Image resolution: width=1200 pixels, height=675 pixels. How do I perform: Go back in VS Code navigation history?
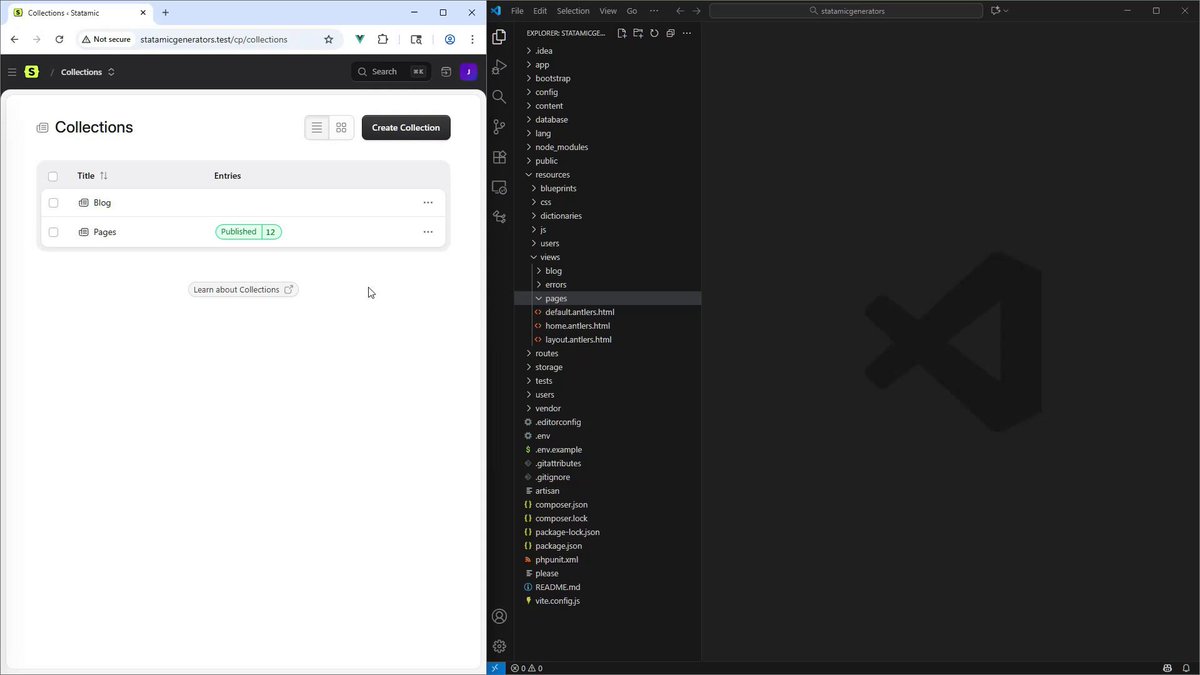tap(680, 11)
